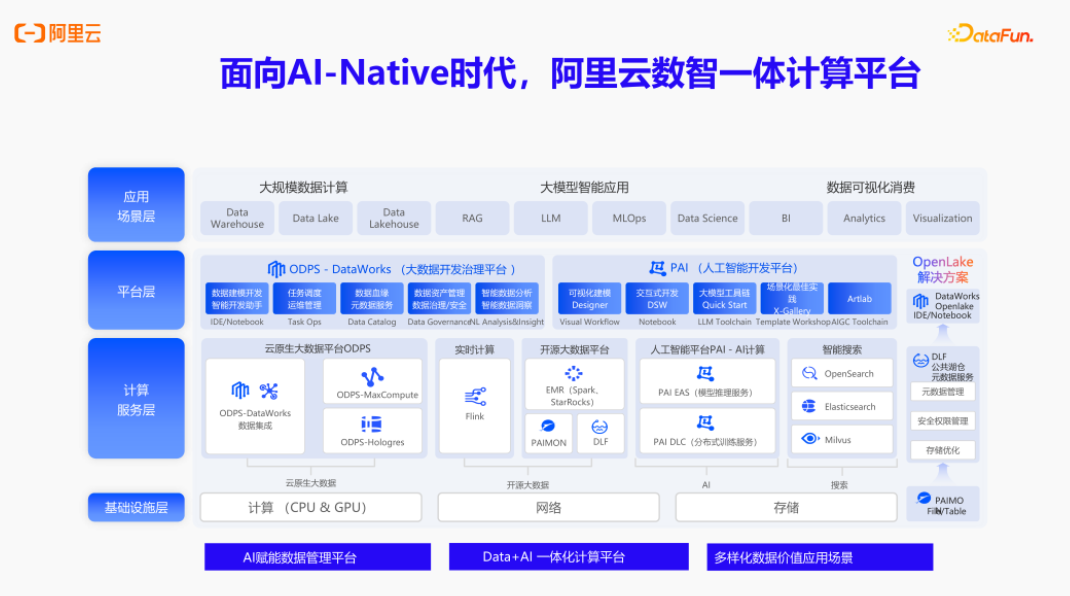The width and height of the screenshot is (1070, 596).
Task: Click the Artlab tile
Action: pyautogui.click(x=860, y=298)
